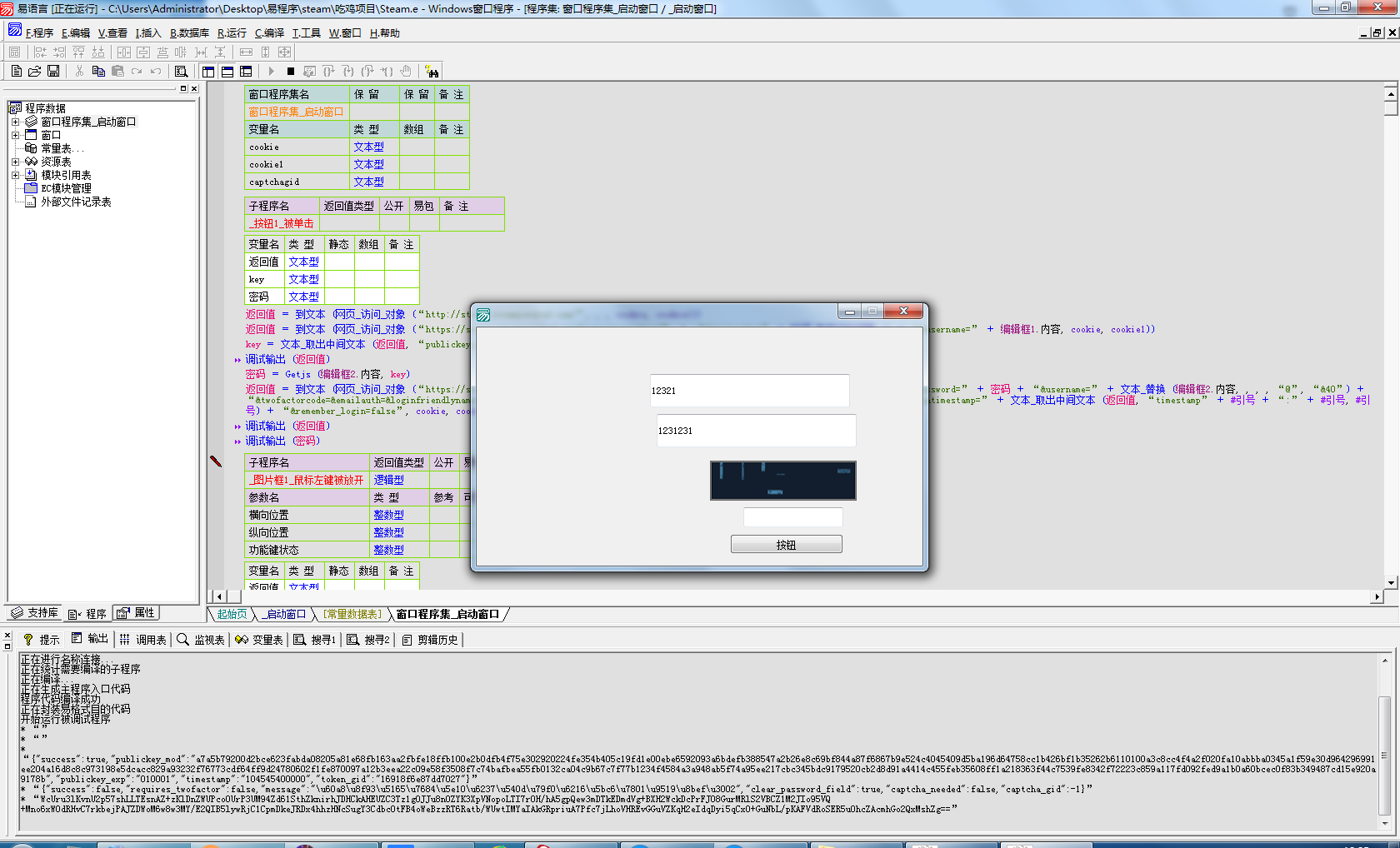Save the program with floppy disk icon

53,72
